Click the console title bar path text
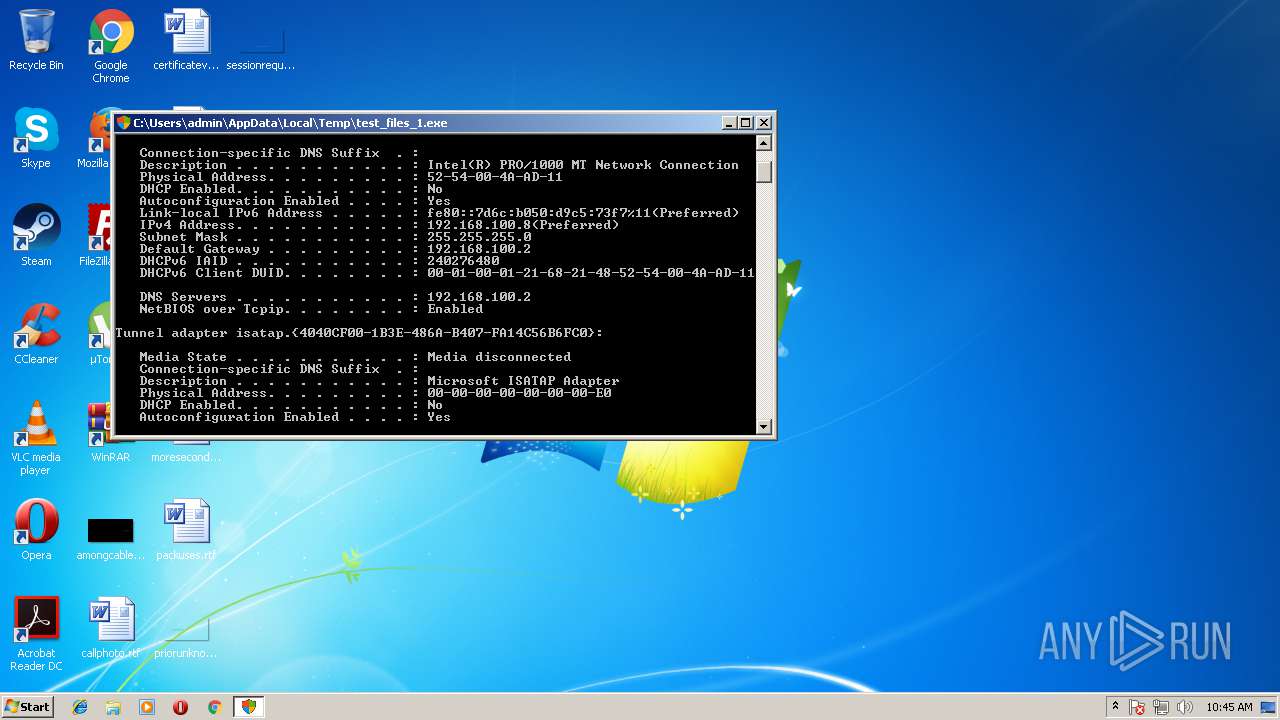The width and height of the screenshot is (1280, 720). [290, 123]
